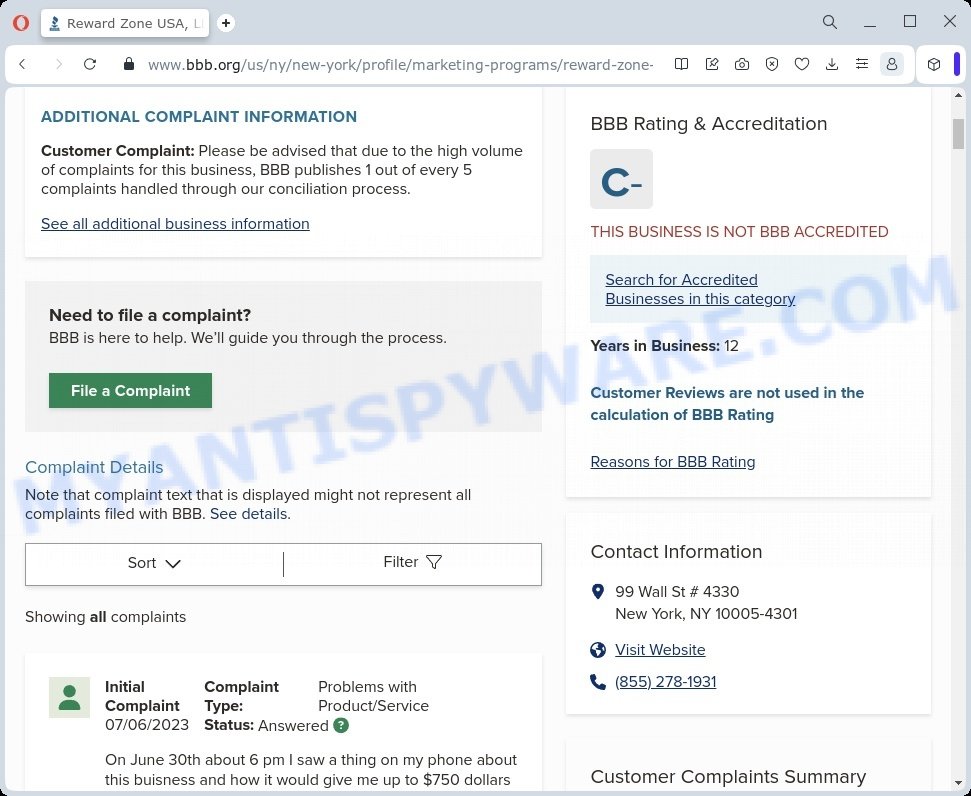The width and height of the screenshot is (971, 796).
Task: Click the filter funnel icon
Action: click(435, 562)
